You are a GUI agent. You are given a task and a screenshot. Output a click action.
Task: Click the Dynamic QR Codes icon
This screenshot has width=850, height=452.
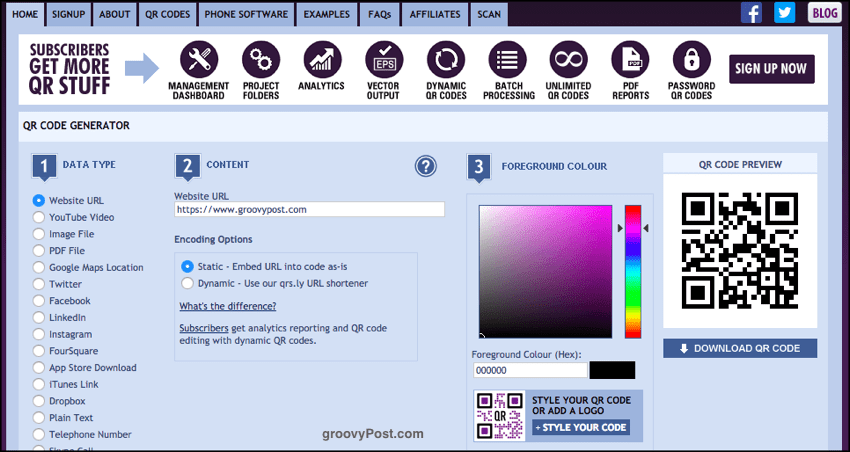(446, 60)
